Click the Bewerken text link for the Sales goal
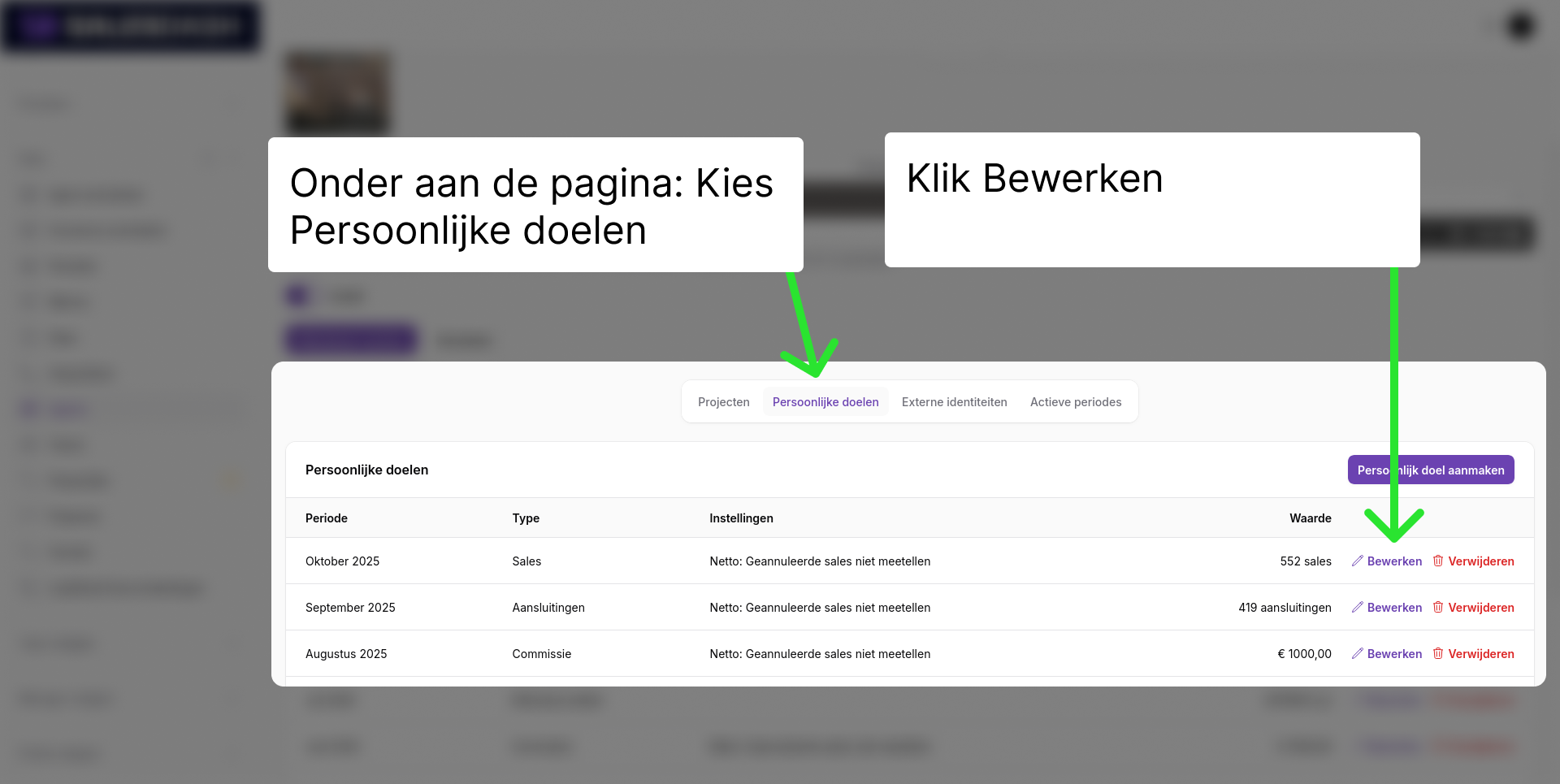The height and width of the screenshot is (784, 1560). click(1394, 561)
